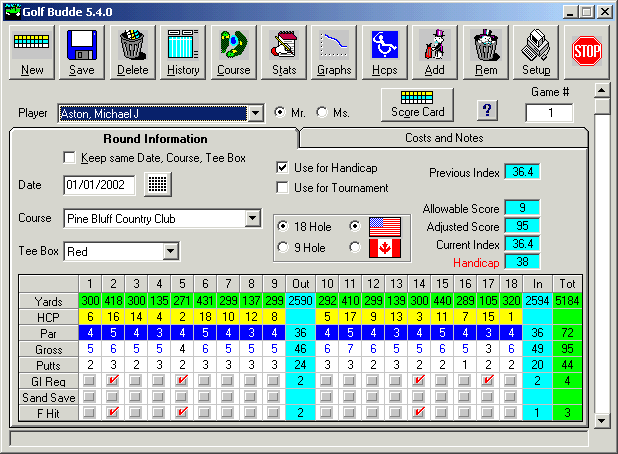The image size is (618, 454).
Task: Toggle Use for Handicap checkbox
Action: pos(282,167)
